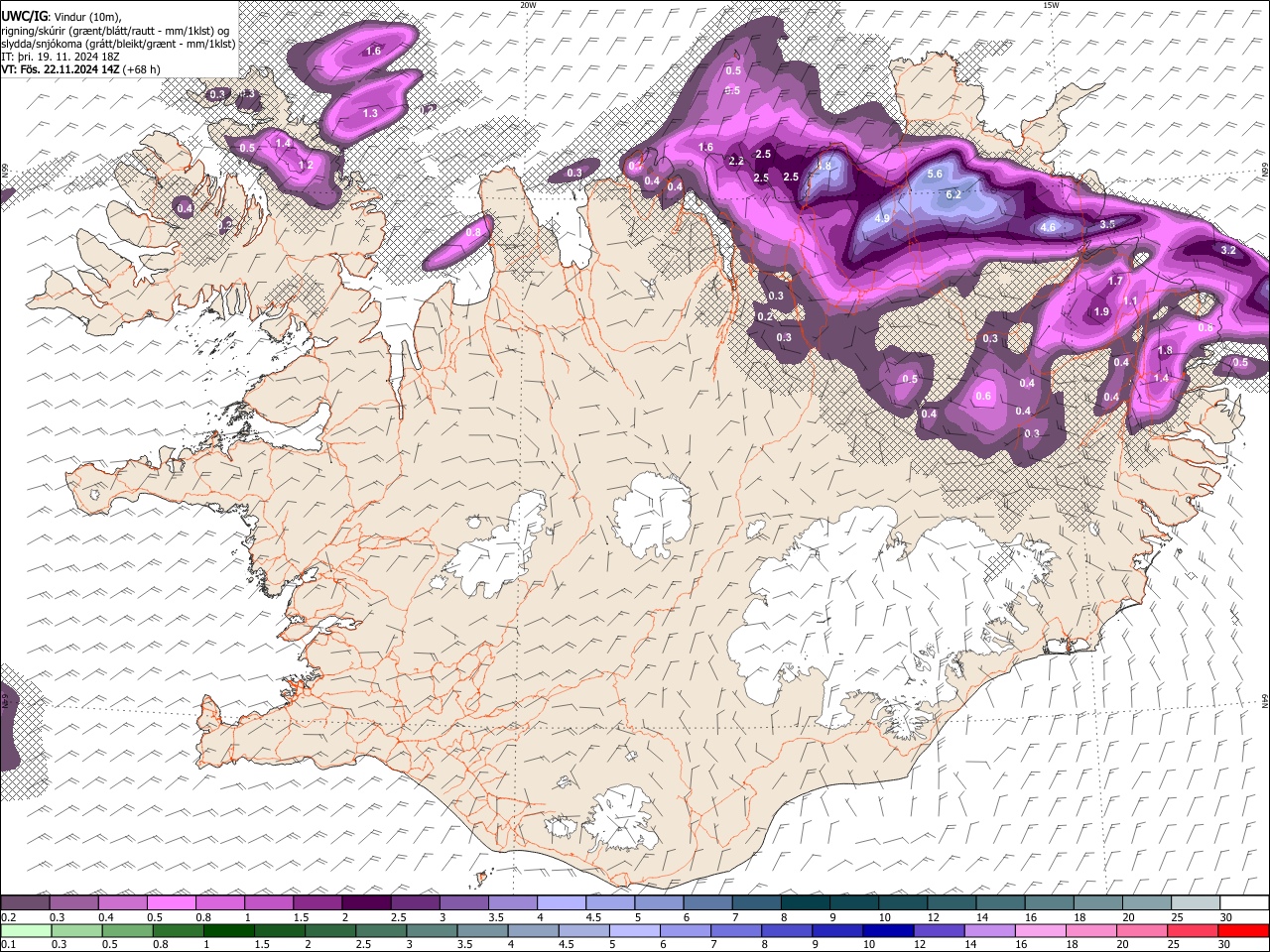Click the white 30 mm snow swatch

click(1244, 902)
